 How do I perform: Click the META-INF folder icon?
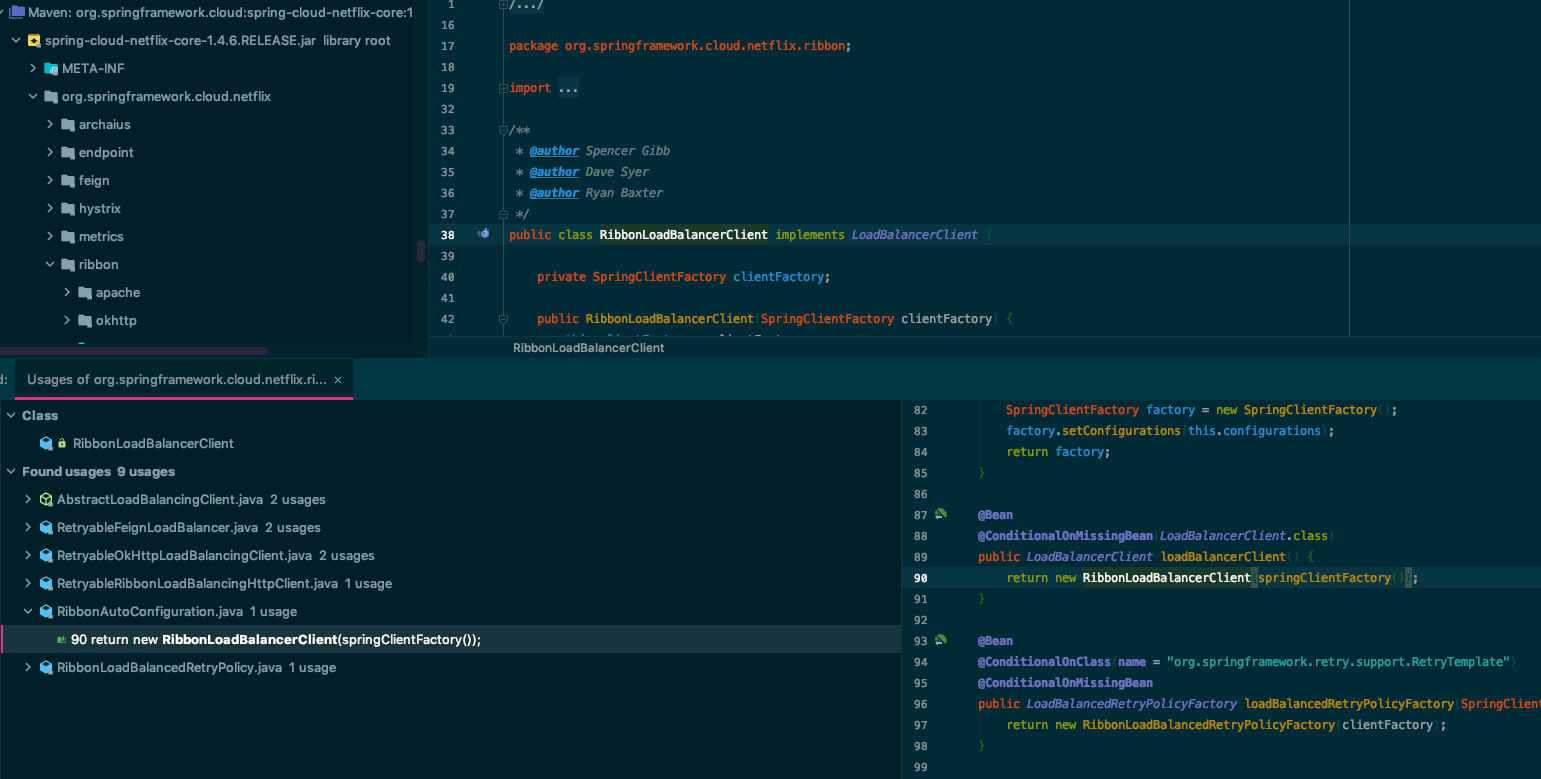(51, 69)
